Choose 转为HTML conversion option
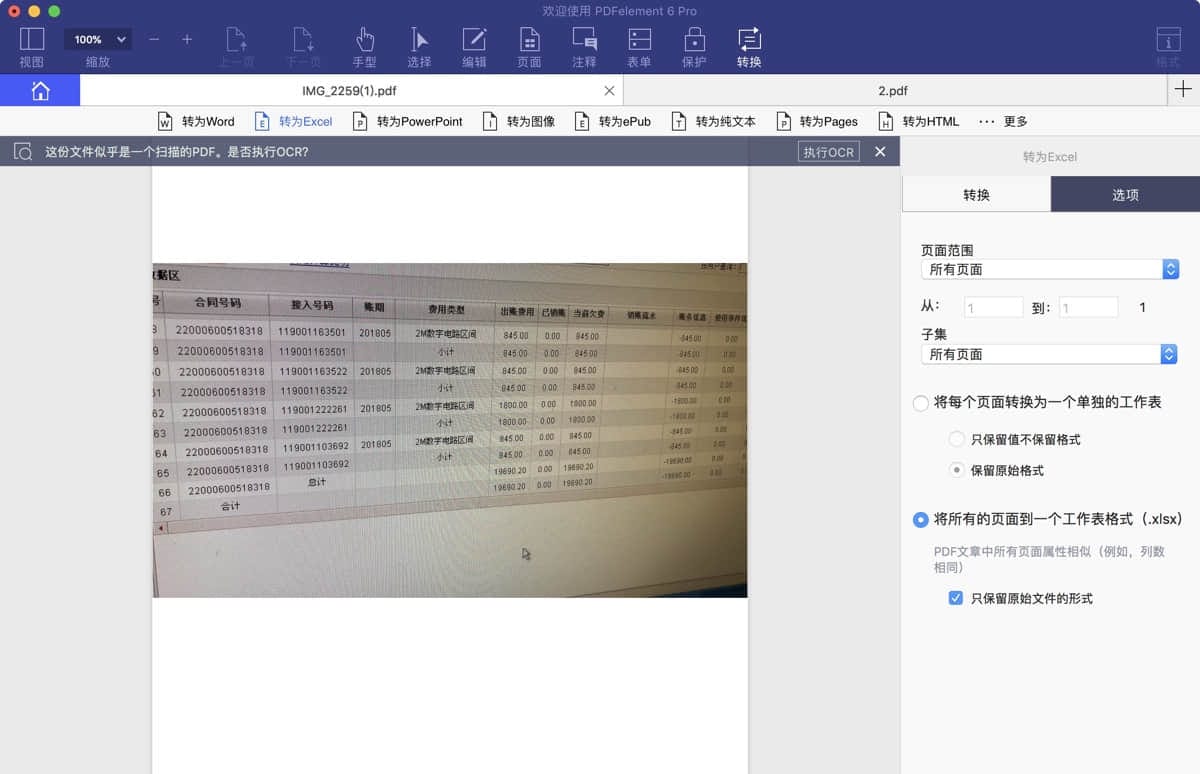This screenshot has width=1200, height=774. pos(918,121)
